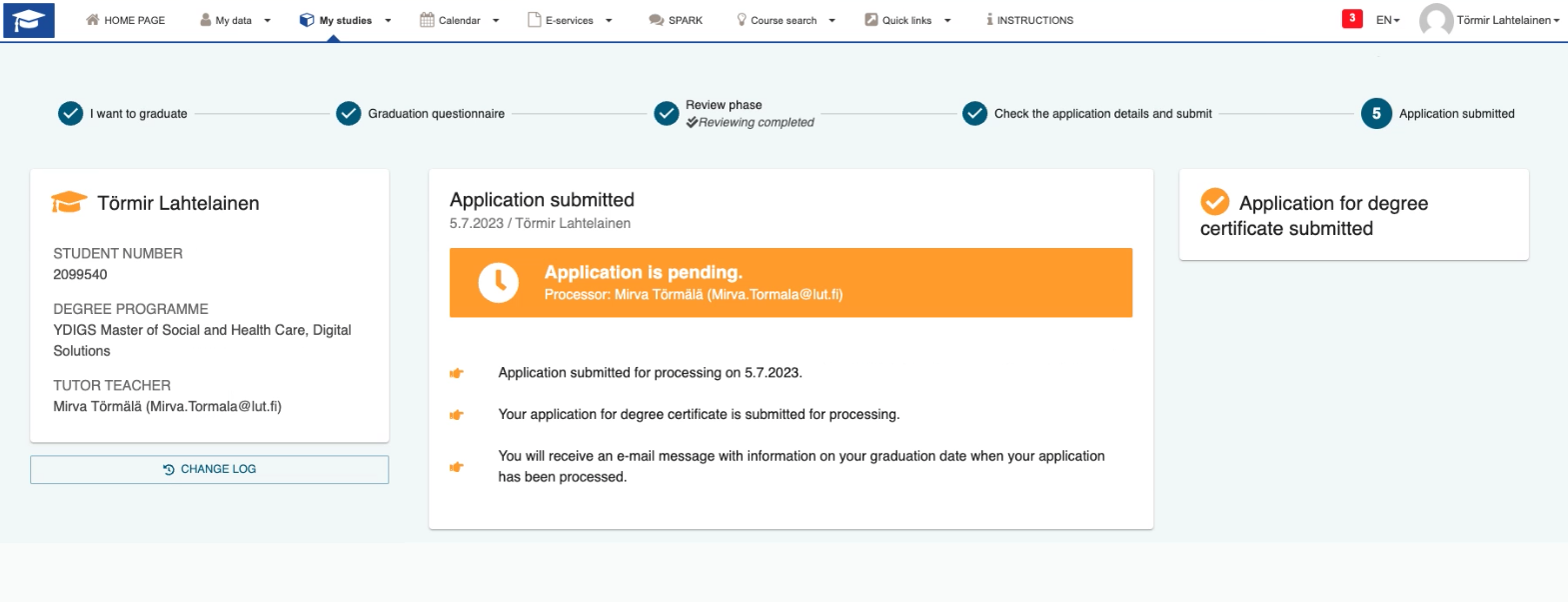Screen dimensions: 1568x602
Task: Click hand icon beside 'Application submitted for processing'
Action: click(x=457, y=373)
